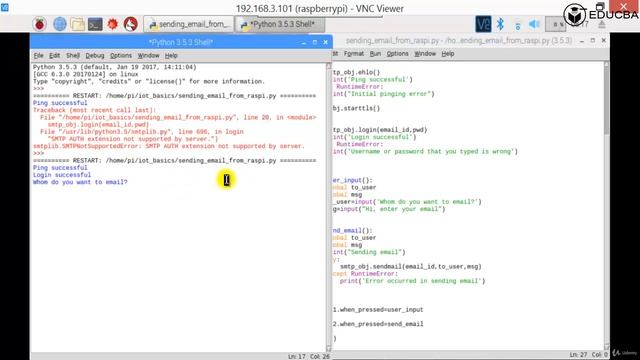Click the volume speaker tray icon

[x=534, y=24]
